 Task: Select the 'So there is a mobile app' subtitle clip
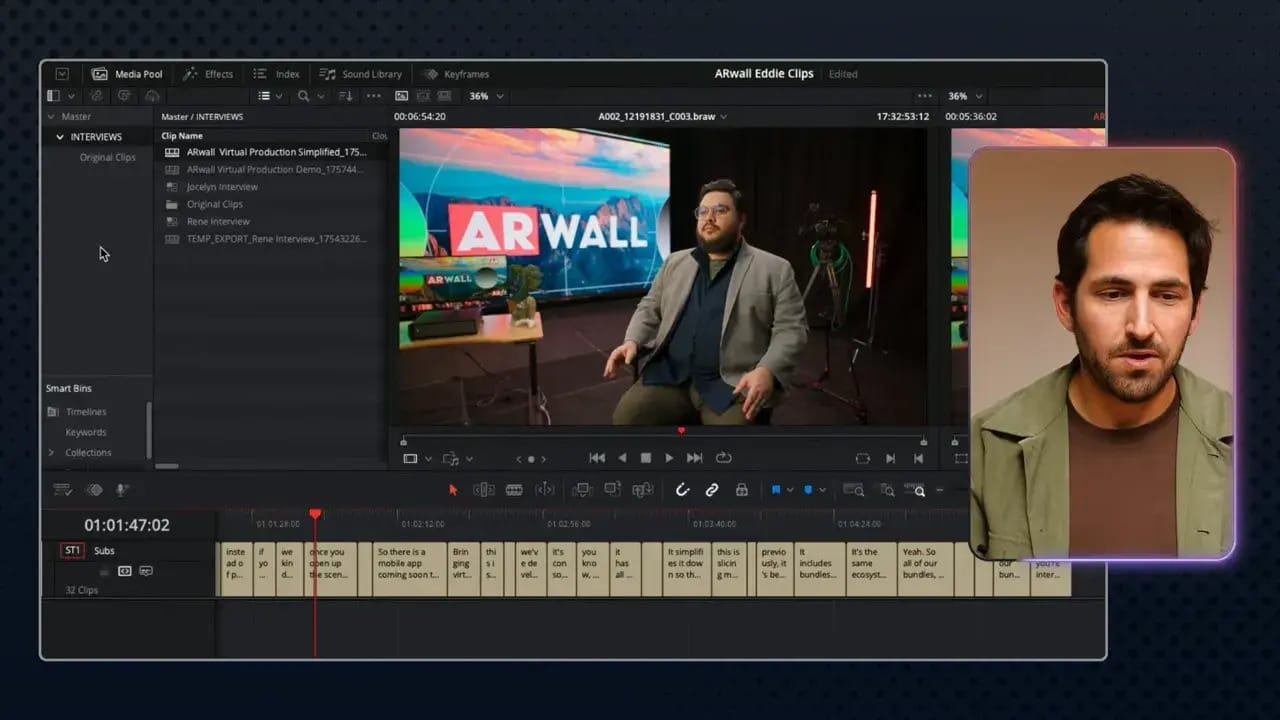tap(409, 569)
